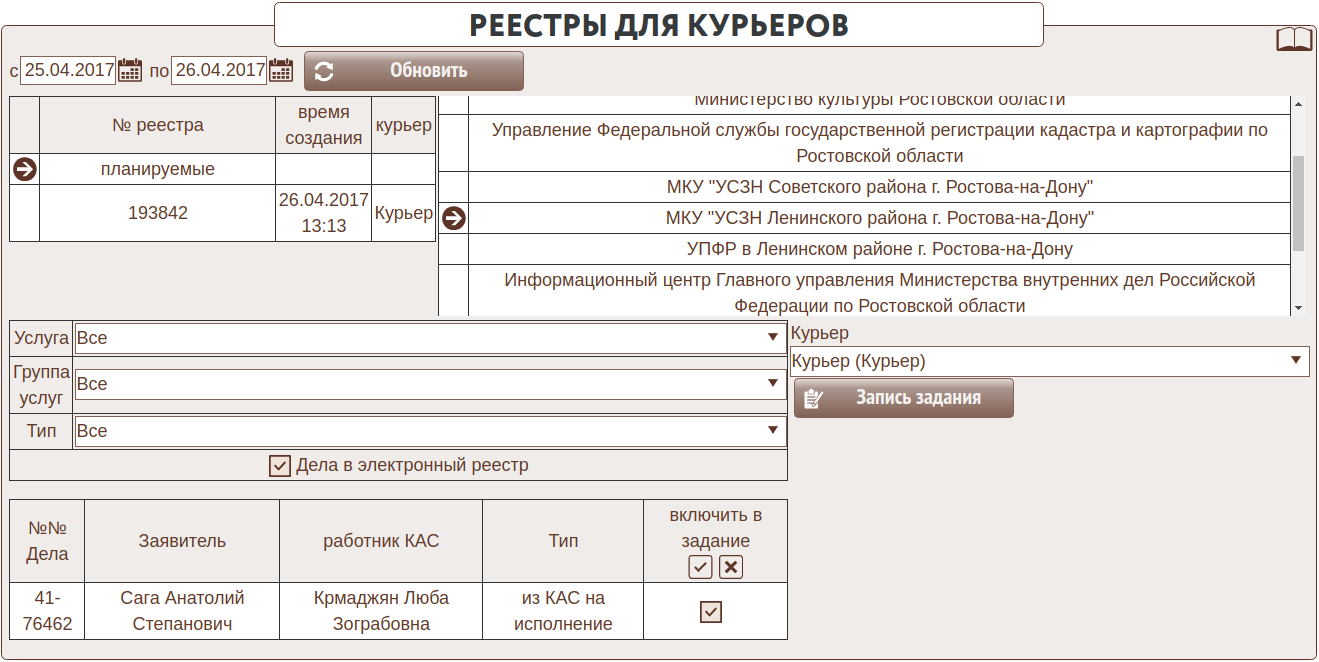Click arrow icon beside 'планируемые' row

point(25,169)
